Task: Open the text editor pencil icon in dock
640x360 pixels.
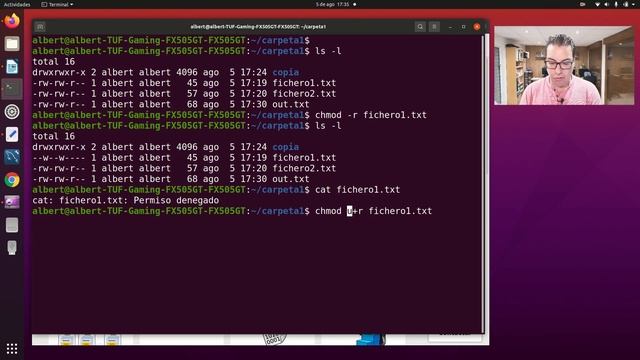Action: click(12, 134)
